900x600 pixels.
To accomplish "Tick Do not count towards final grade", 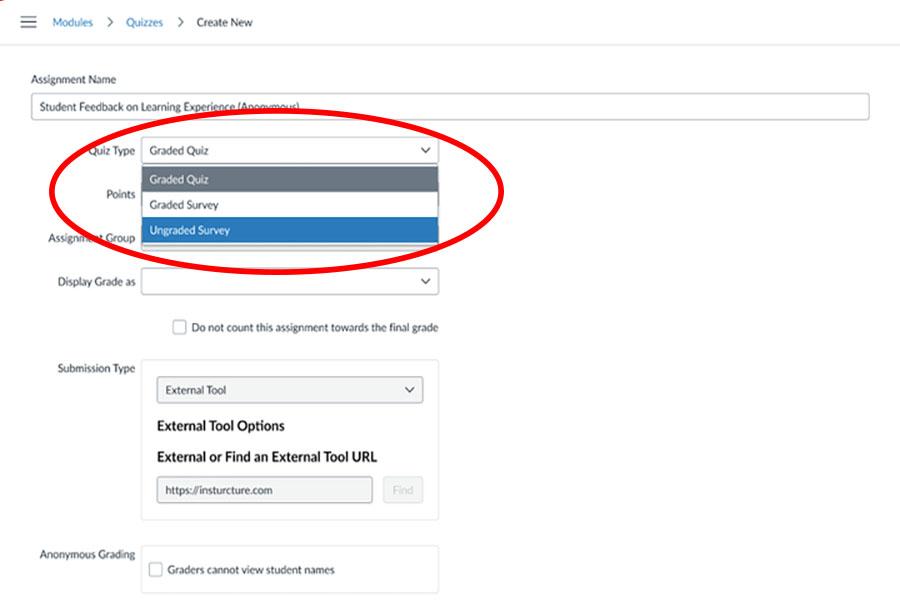I will [179, 327].
